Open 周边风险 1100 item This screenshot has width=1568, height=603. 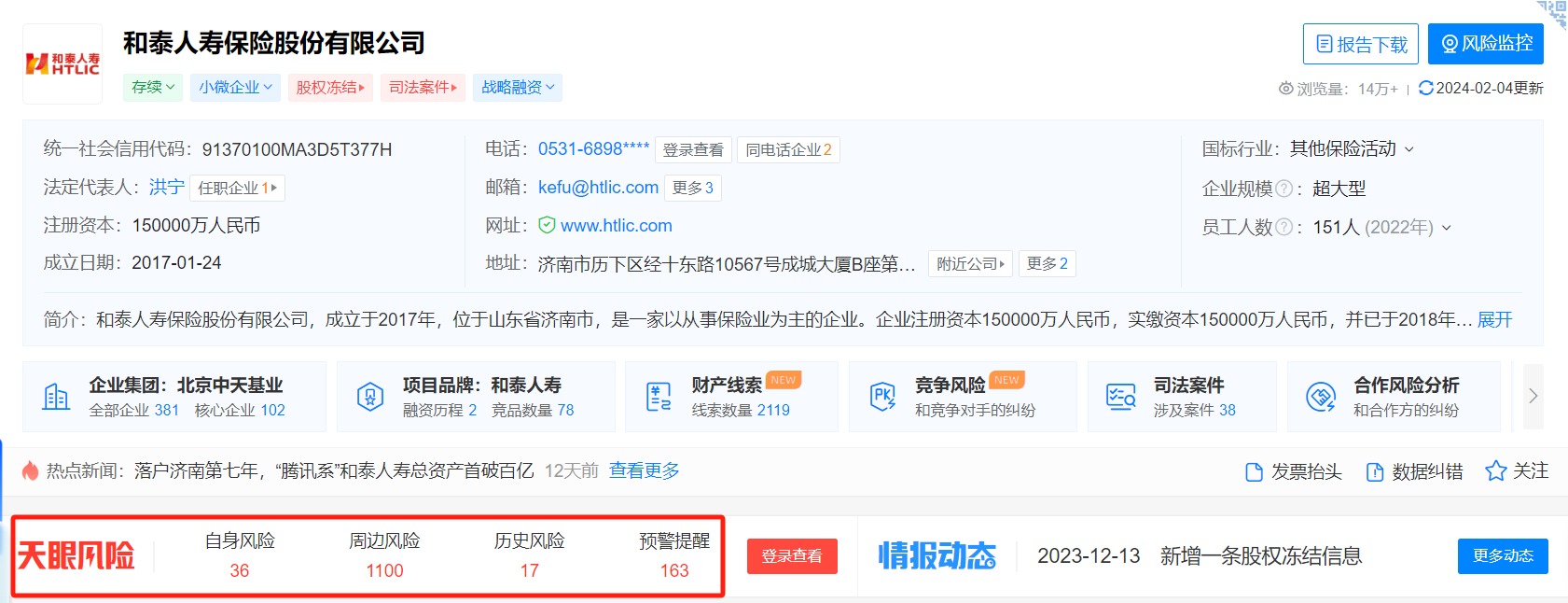point(384,555)
